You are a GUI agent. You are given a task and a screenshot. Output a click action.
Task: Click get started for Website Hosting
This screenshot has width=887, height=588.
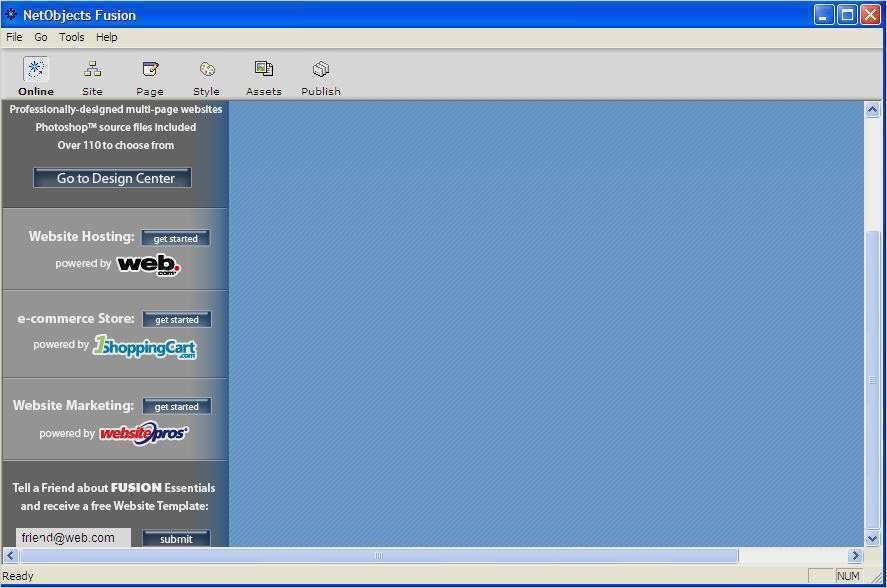pyautogui.click(x=176, y=238)
